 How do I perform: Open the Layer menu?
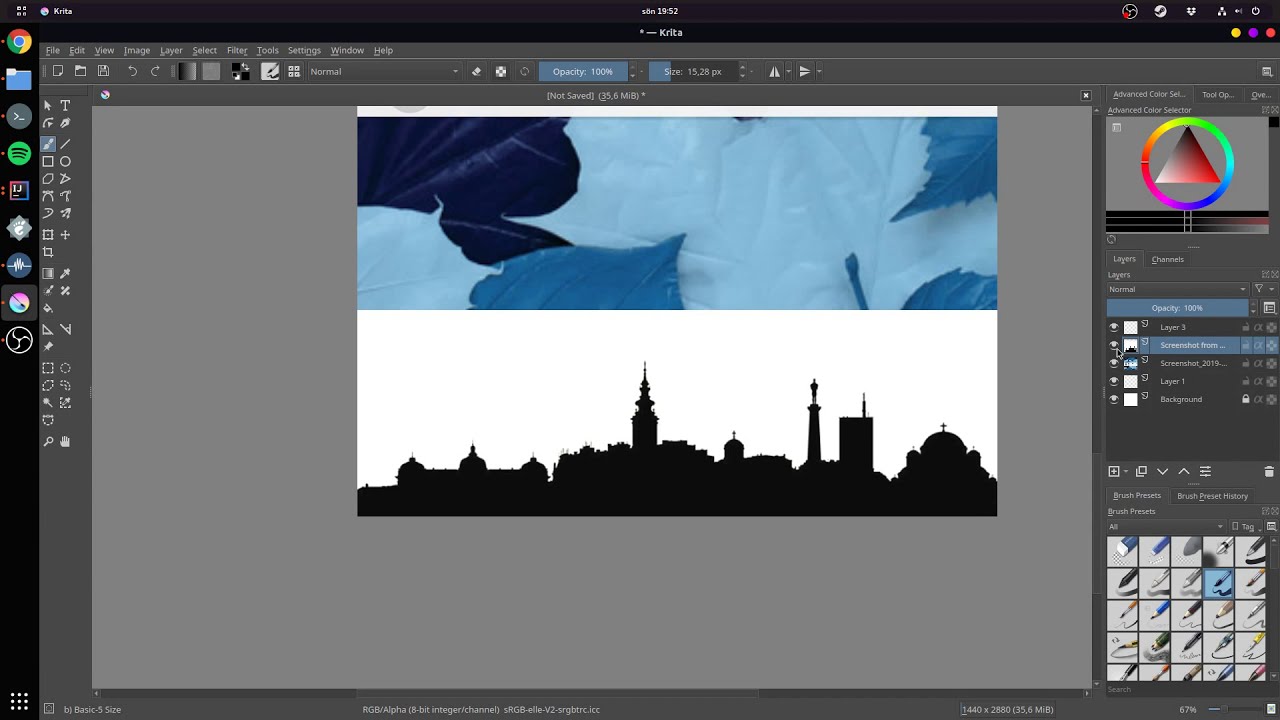171,50
